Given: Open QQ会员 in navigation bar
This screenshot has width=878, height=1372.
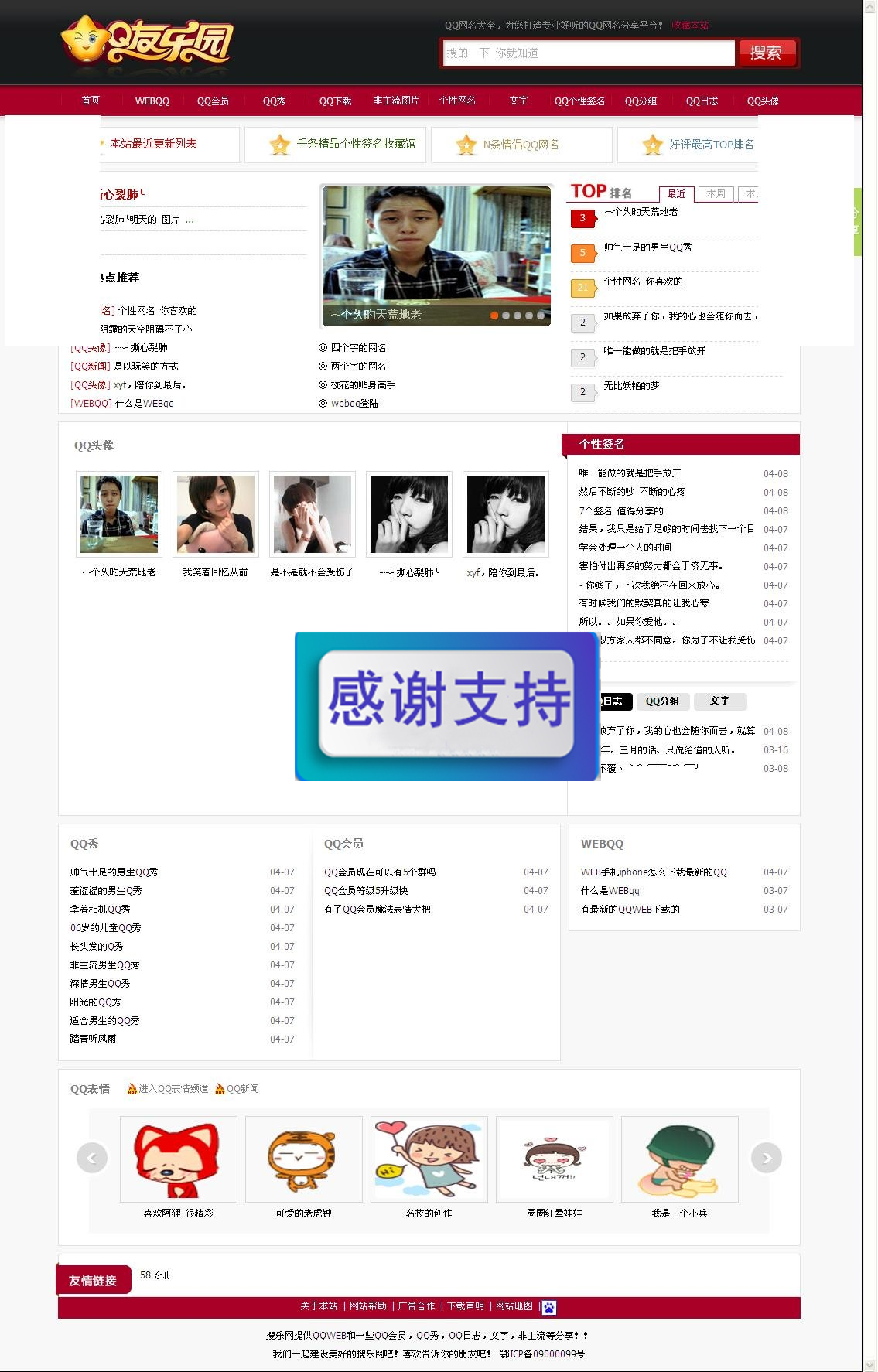Looking at the screenshot, I should (213, 101).
